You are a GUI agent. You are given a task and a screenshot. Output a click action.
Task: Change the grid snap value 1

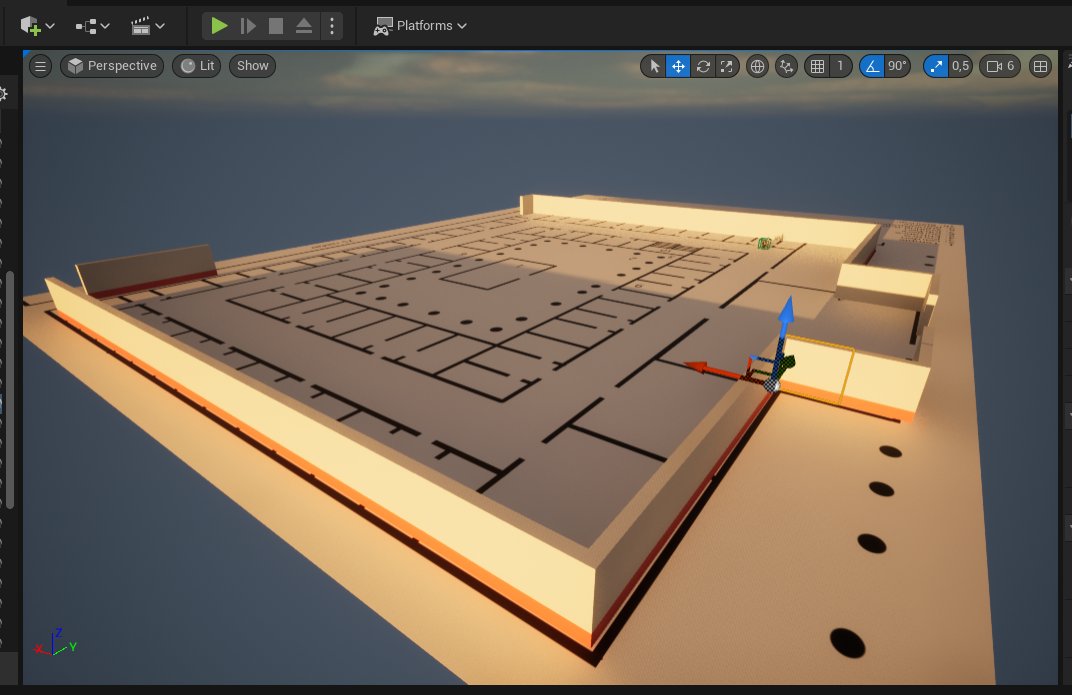840,66
